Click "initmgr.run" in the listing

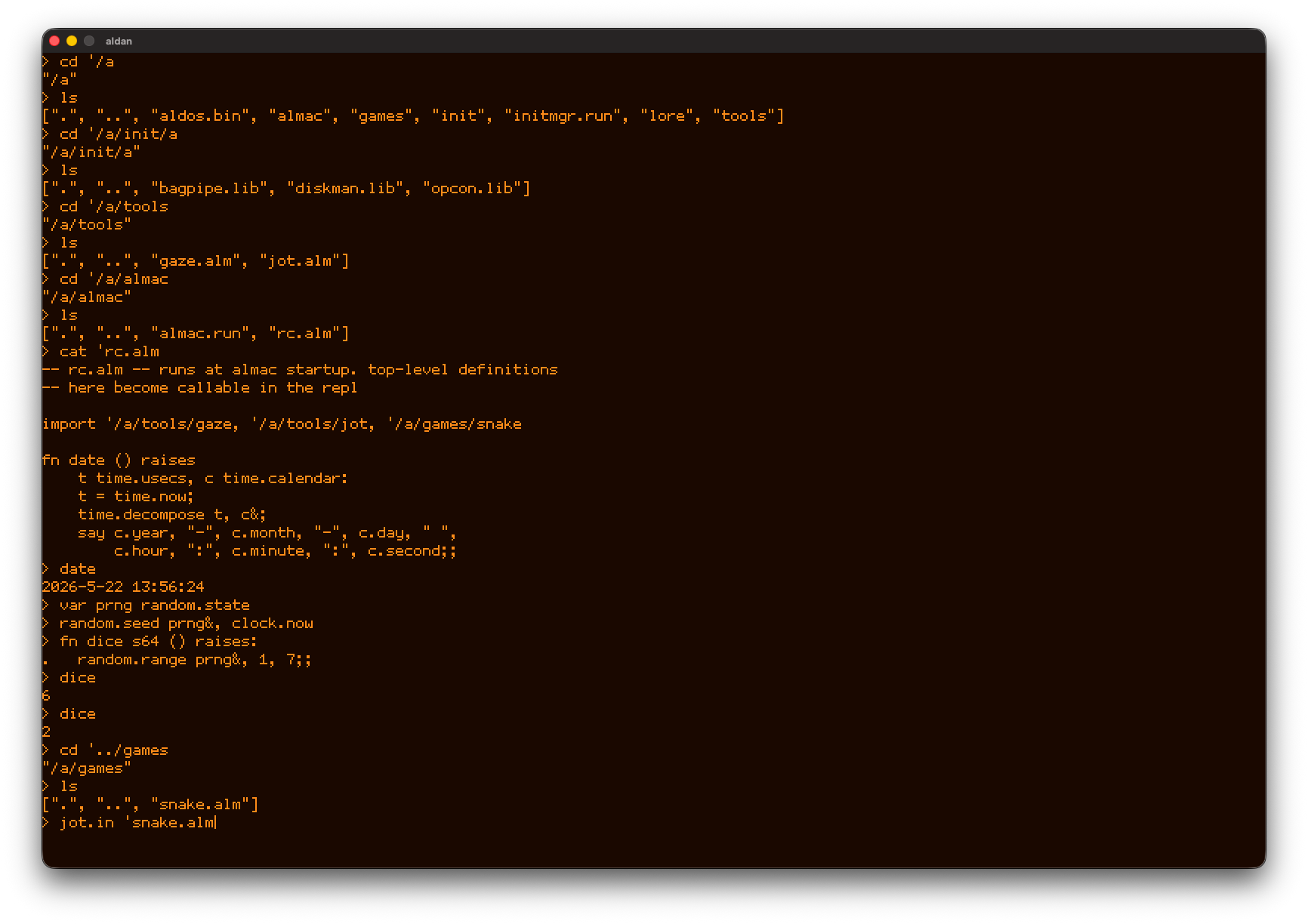[x=563, y=115]
